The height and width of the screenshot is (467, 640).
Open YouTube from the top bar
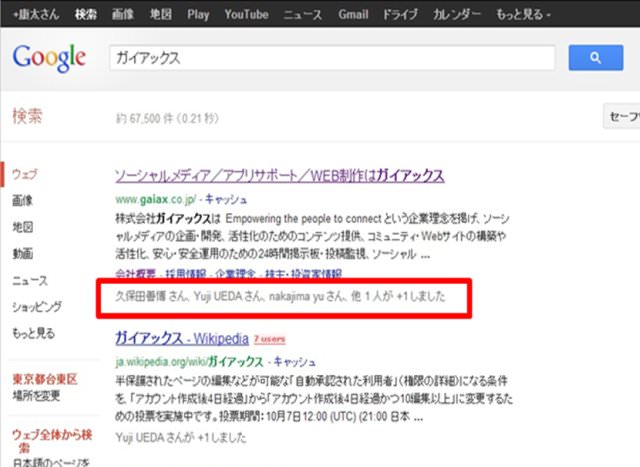pyautogui.click(x=246, y=14)
